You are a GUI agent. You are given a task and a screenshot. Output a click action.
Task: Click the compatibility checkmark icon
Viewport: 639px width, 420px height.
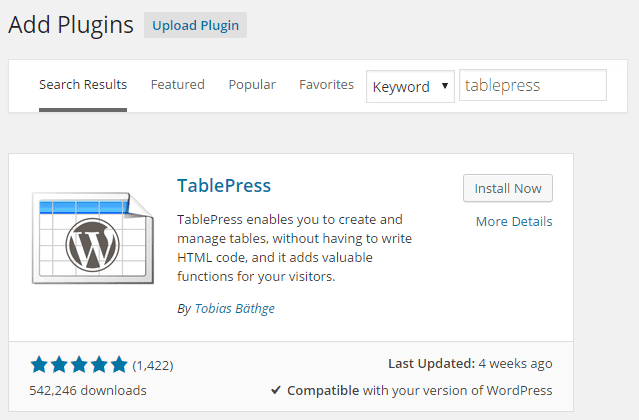[x=276, y=390]
